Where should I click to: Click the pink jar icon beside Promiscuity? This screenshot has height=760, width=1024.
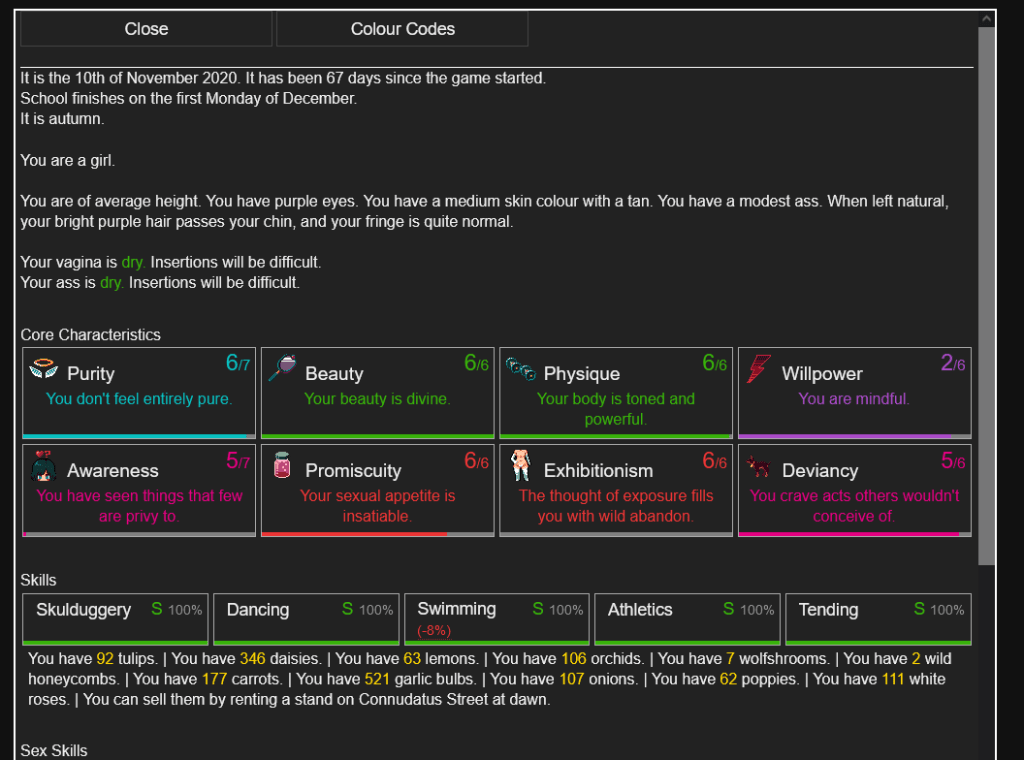[282, 467]
